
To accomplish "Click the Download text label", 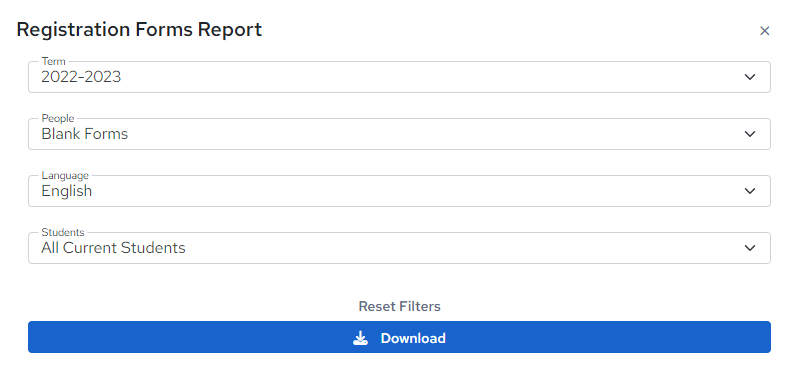I will pyautogui.click(x=413, y=338).
